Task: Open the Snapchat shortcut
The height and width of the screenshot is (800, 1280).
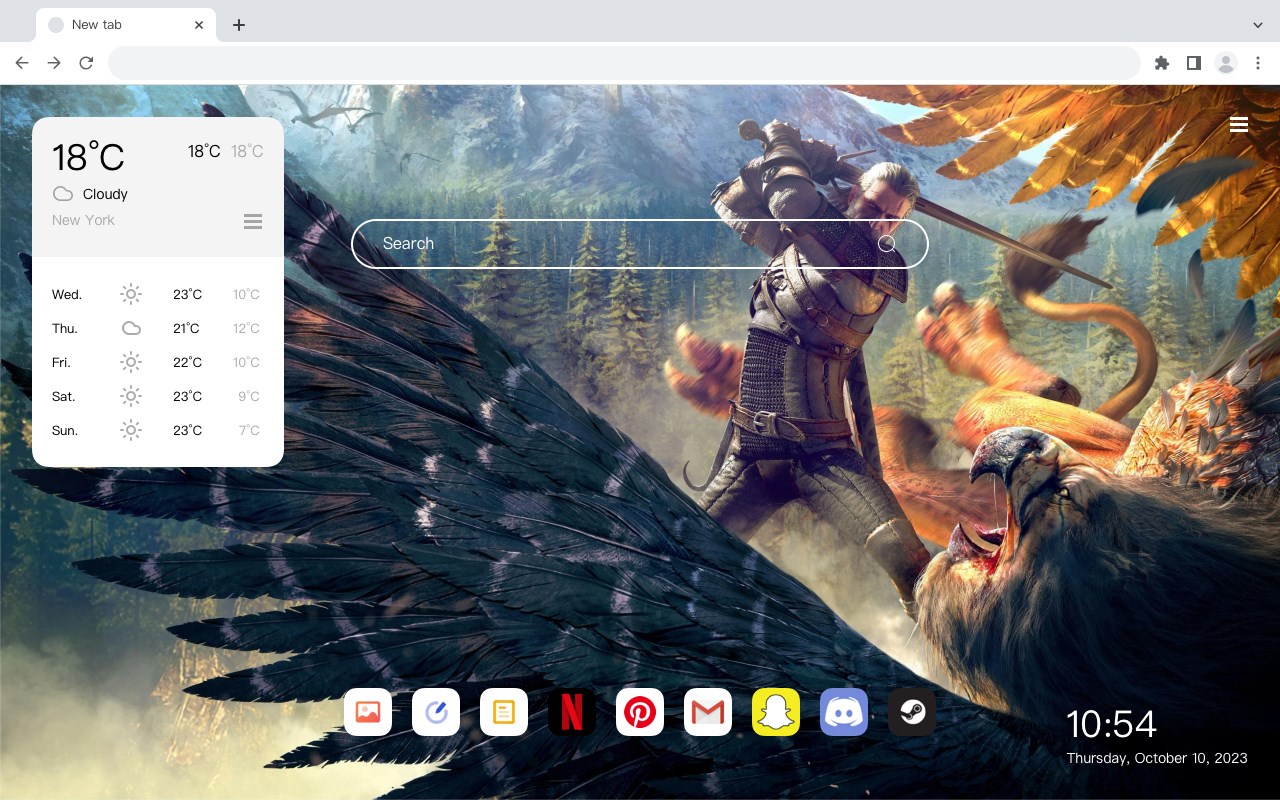Action: (776, 712)
